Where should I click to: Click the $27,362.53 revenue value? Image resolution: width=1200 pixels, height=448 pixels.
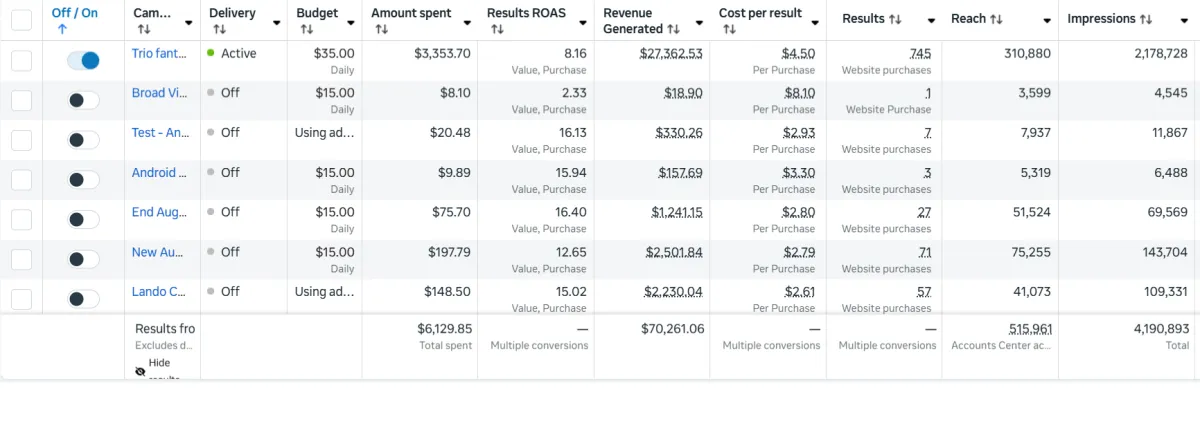click(671, 53)
